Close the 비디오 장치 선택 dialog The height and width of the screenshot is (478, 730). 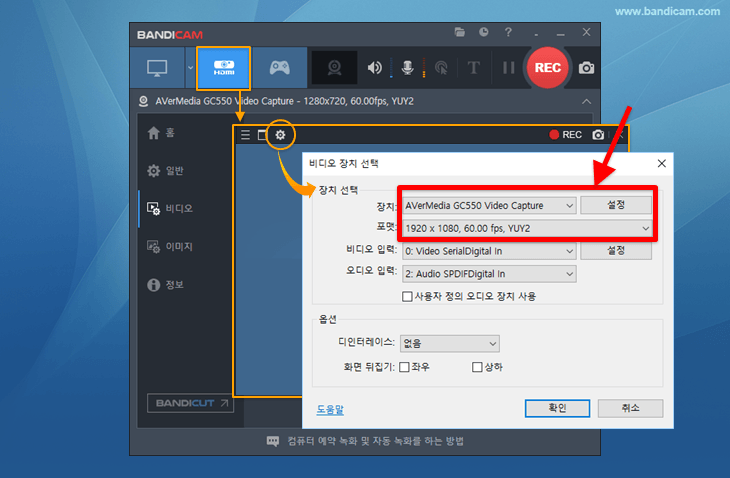(x=662, y=163)
